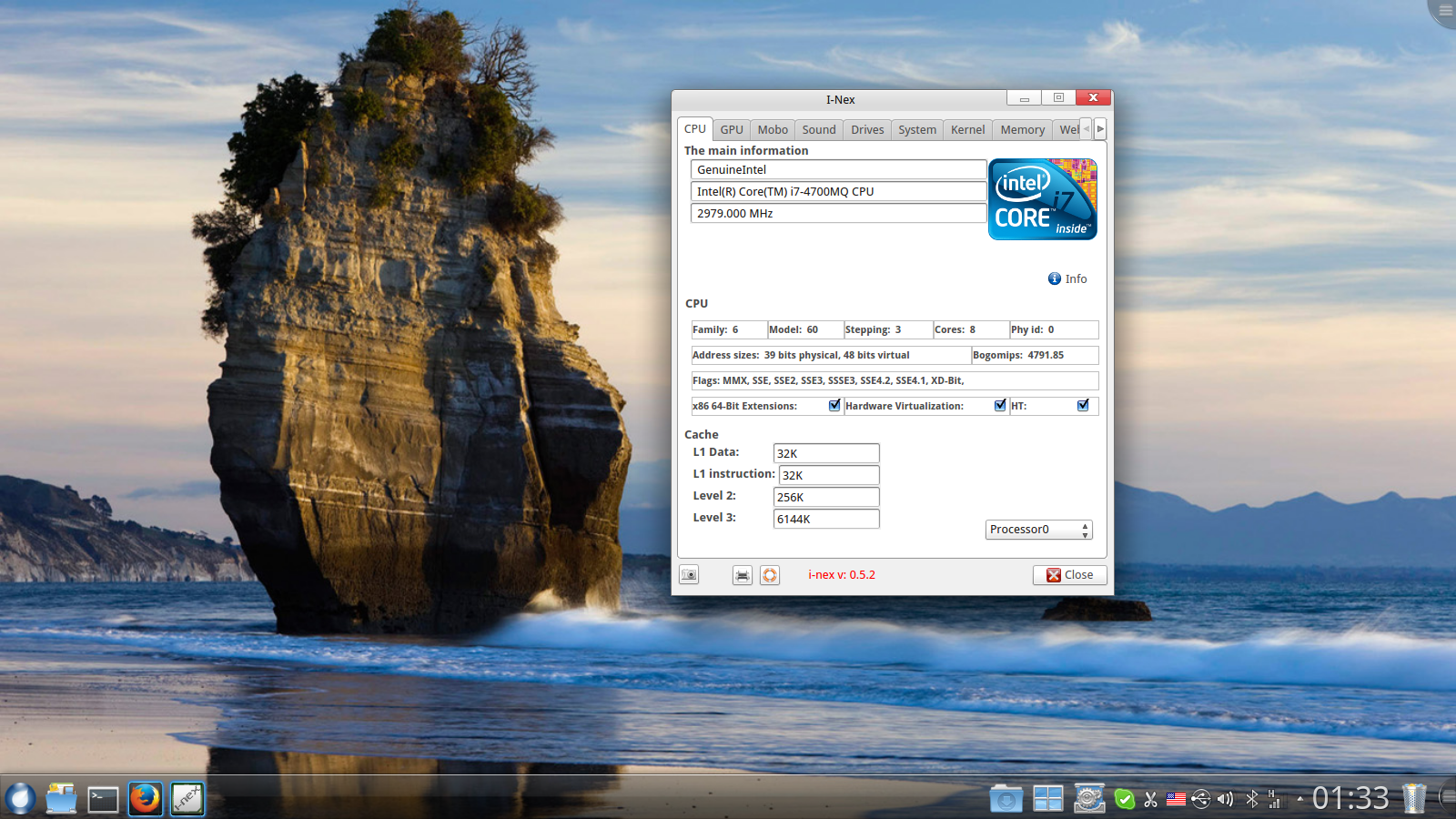Viewport: 1456px width, 819px height.
Task: Click the Intel Core i7 logo
Action: [x=1042, y=199]
